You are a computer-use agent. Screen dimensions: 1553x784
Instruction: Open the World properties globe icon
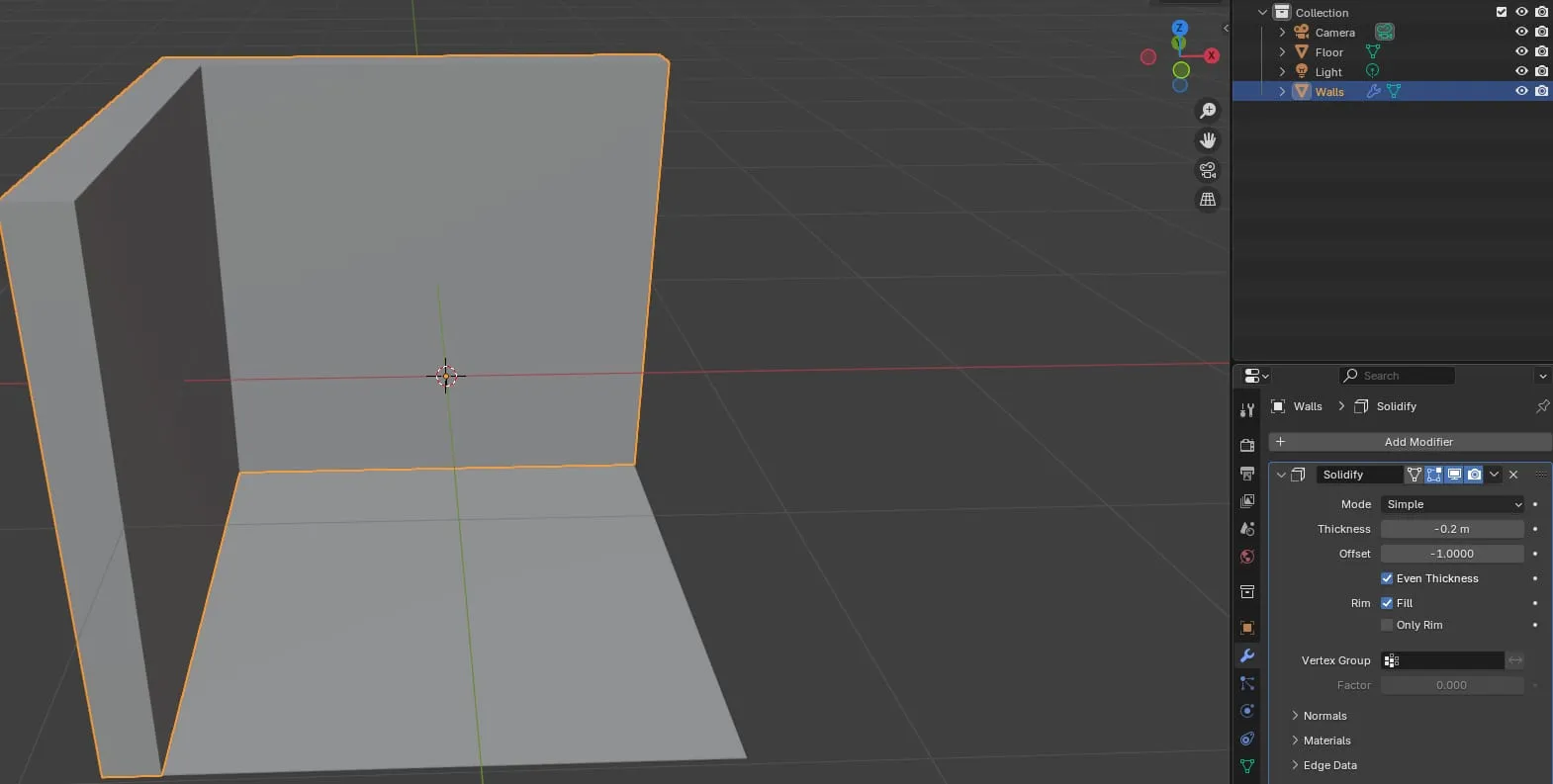(x=1247, y=557)
